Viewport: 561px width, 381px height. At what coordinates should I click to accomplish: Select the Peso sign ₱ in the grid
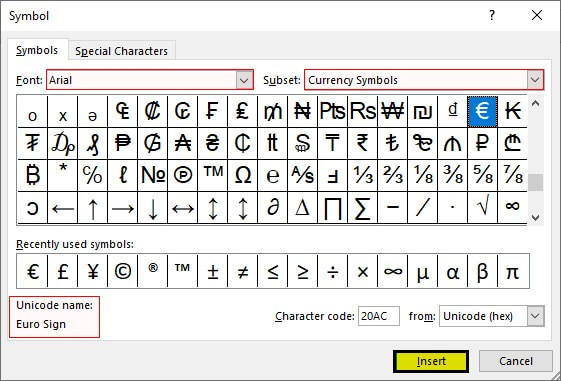click(122, 143)
